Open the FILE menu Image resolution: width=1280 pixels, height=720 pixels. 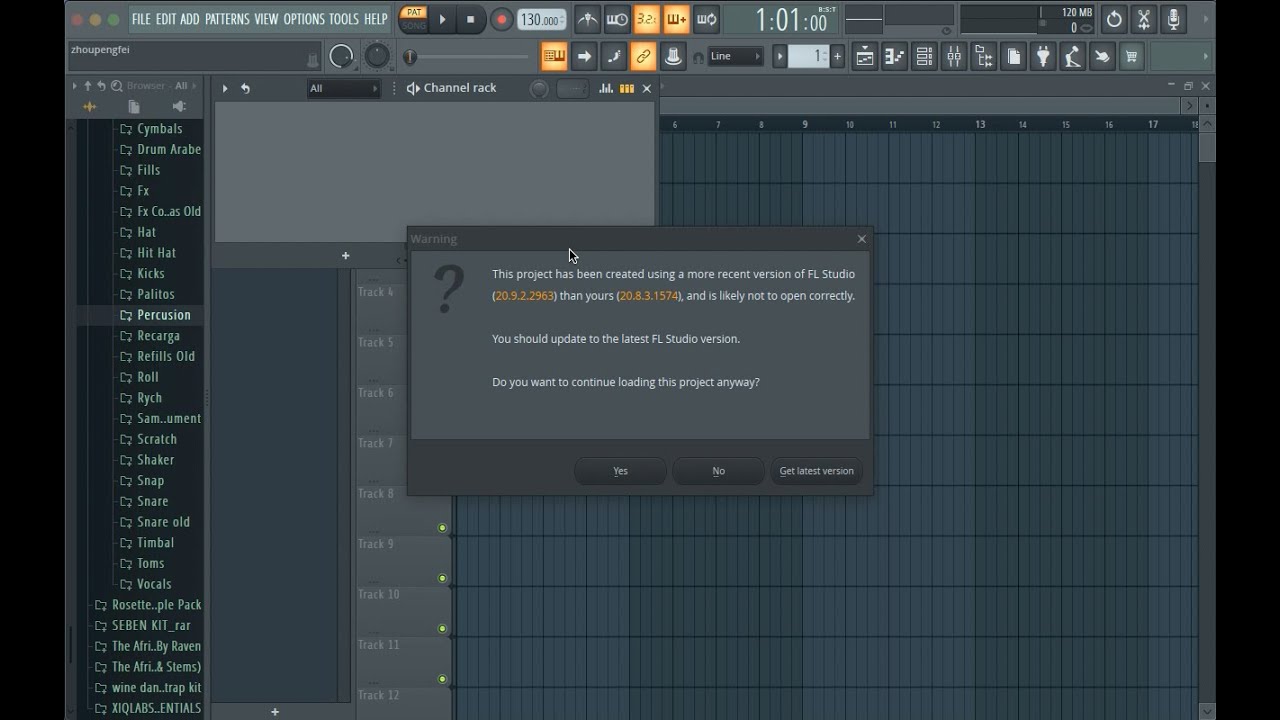(x=141, y=19)
